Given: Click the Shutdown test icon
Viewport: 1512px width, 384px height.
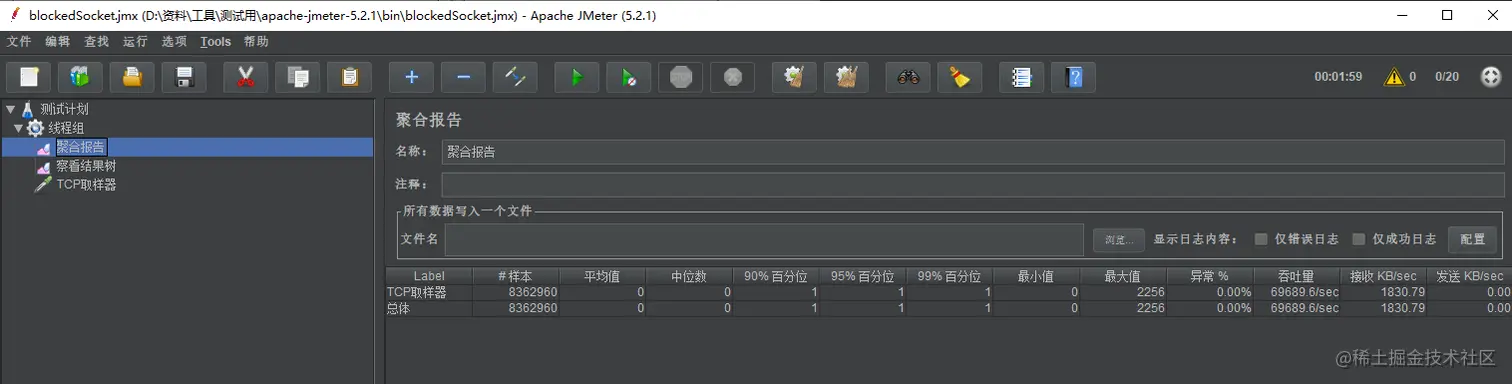Looking at the screenshot, I should [x=732, y=77].
